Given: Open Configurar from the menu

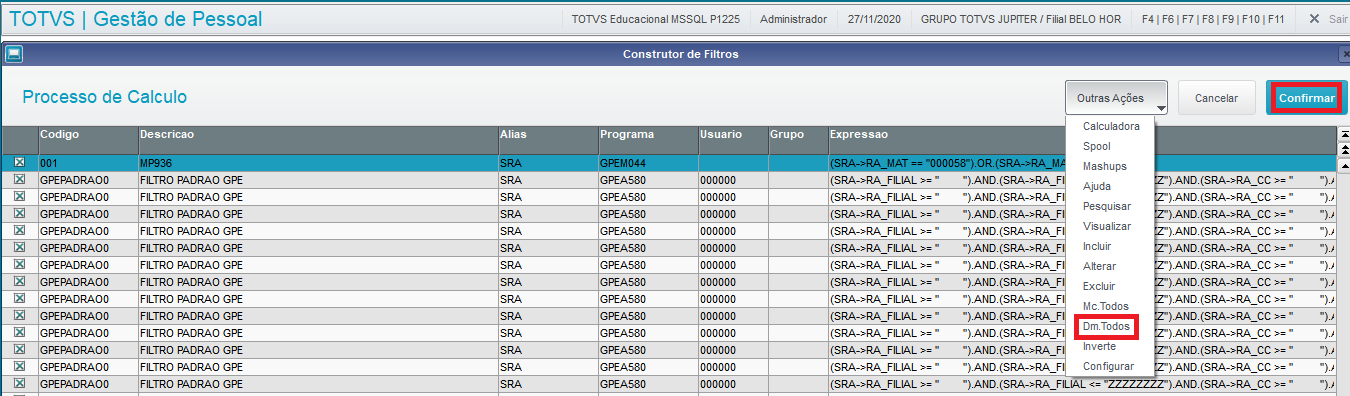Looking at the screenshot, I should point(1108,366).
